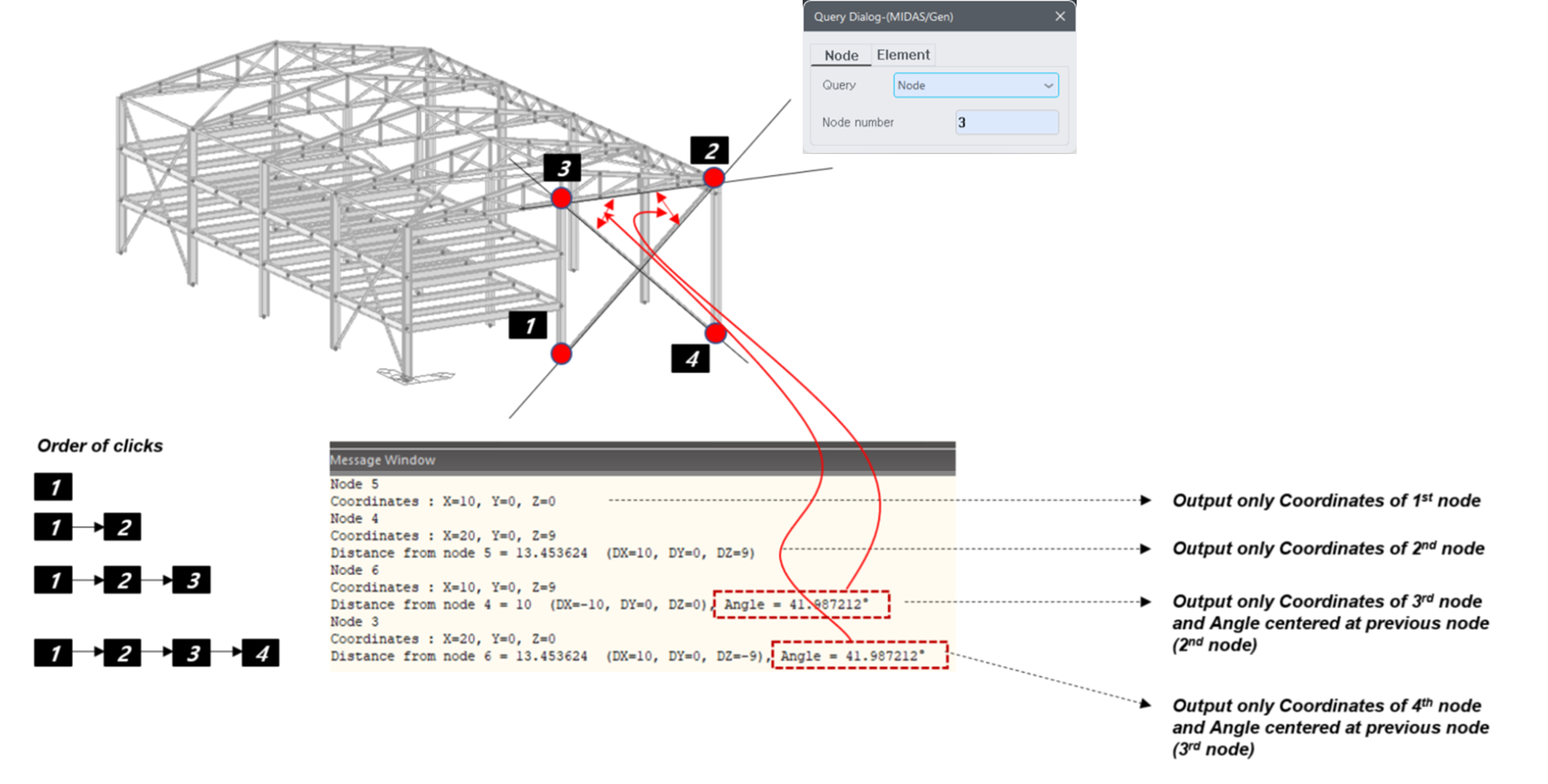This screenshot has height=784, width=1548.
Task: Click badge 3 in the third click sequence
Action: point(193,579)
